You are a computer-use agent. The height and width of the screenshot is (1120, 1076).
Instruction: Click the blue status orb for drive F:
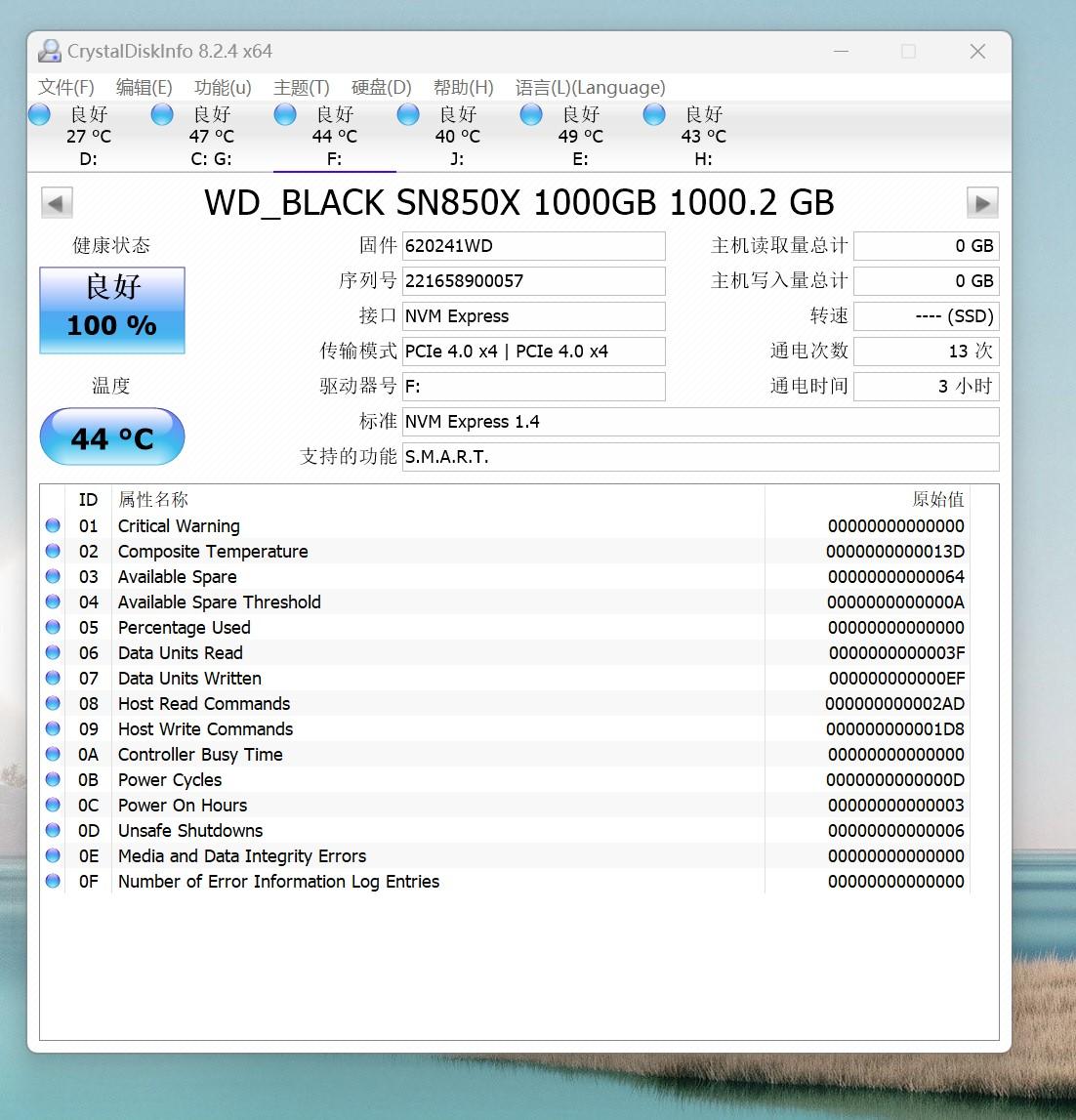click(285, 114)
